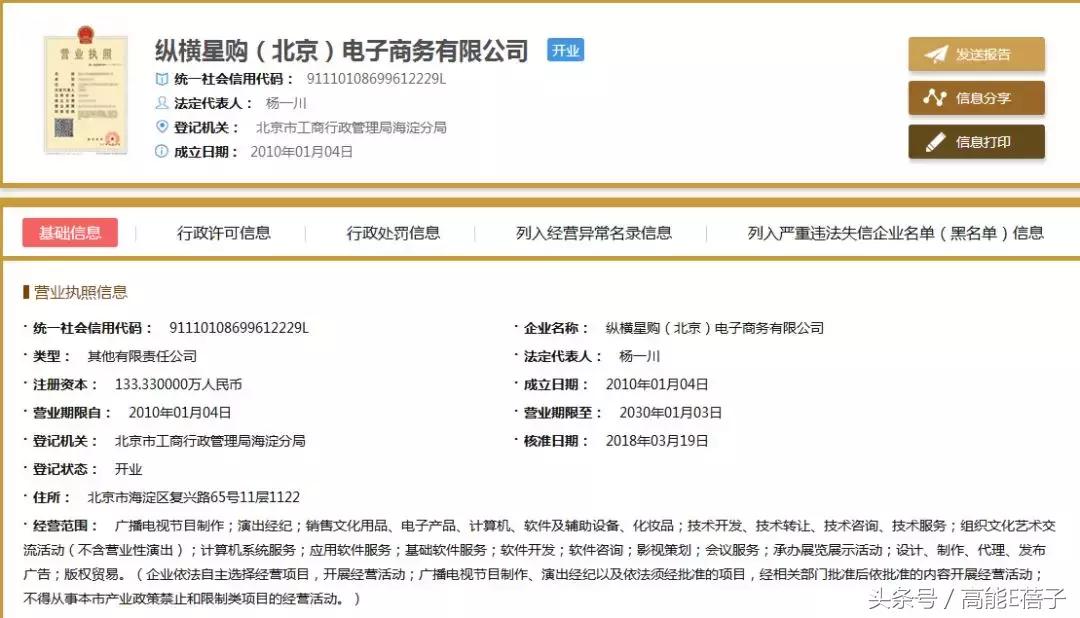This screenshot has width=1080, height=618.
Task: Click the 开业 status badge
Action: click(564, 49)
